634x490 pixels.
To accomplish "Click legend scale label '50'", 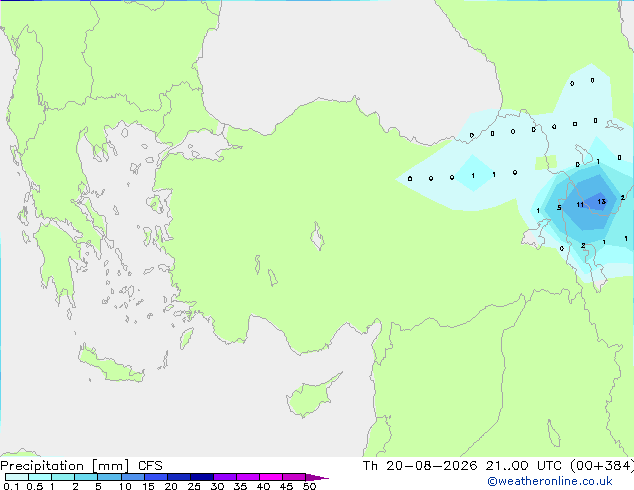I will (x=309, y=486).
